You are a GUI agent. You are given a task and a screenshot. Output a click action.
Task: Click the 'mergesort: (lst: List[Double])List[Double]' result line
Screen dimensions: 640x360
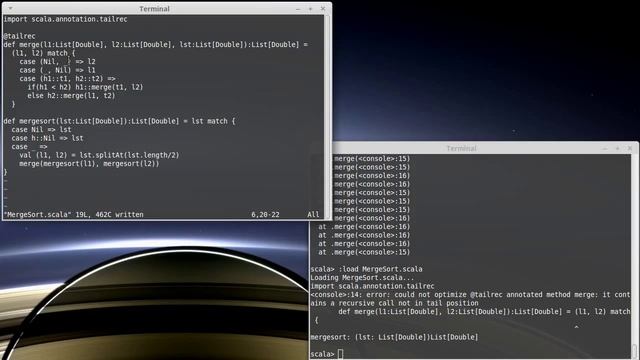[x=394, y=337]
